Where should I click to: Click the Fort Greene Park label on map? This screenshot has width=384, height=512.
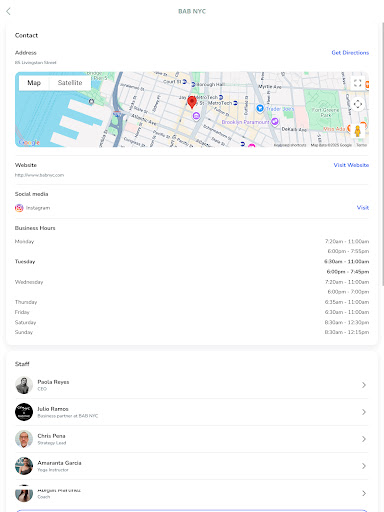coord(325,112)
